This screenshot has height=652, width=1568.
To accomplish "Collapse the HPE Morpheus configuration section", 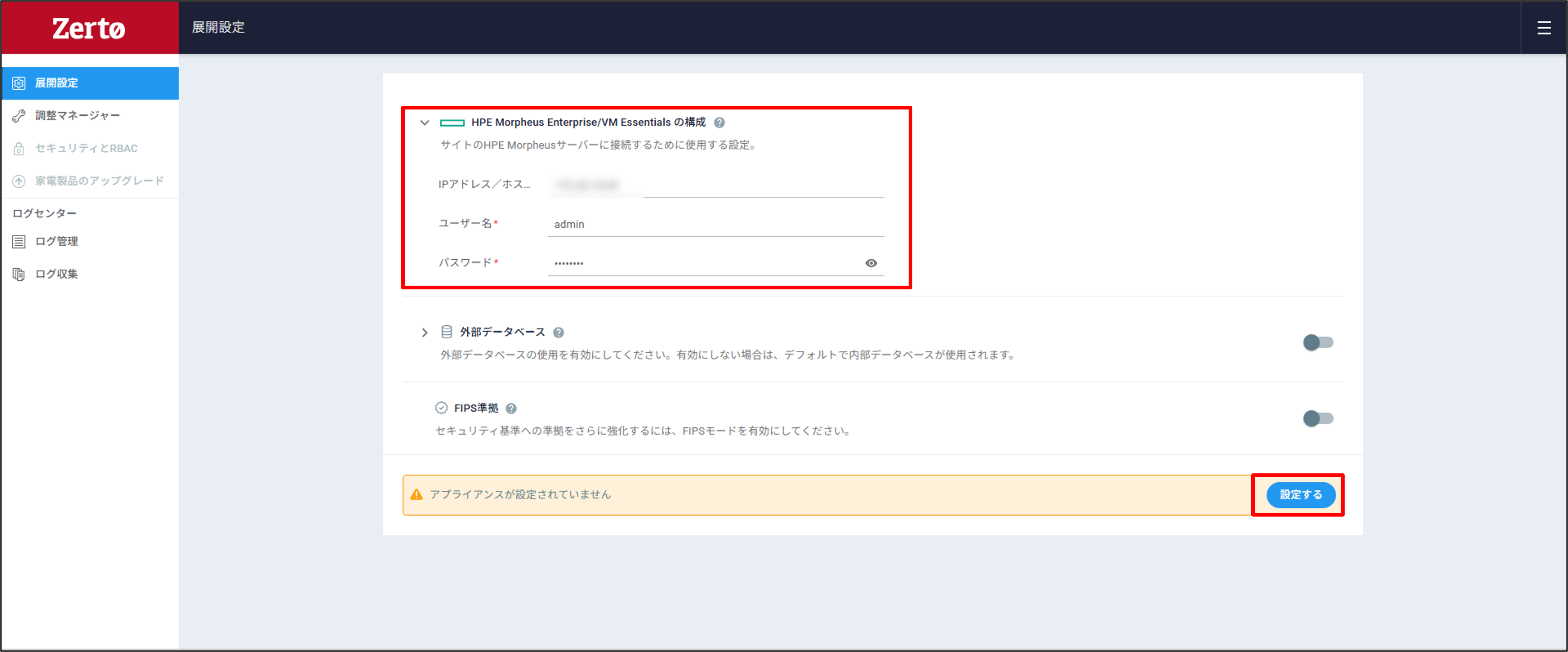I will 424,123.
